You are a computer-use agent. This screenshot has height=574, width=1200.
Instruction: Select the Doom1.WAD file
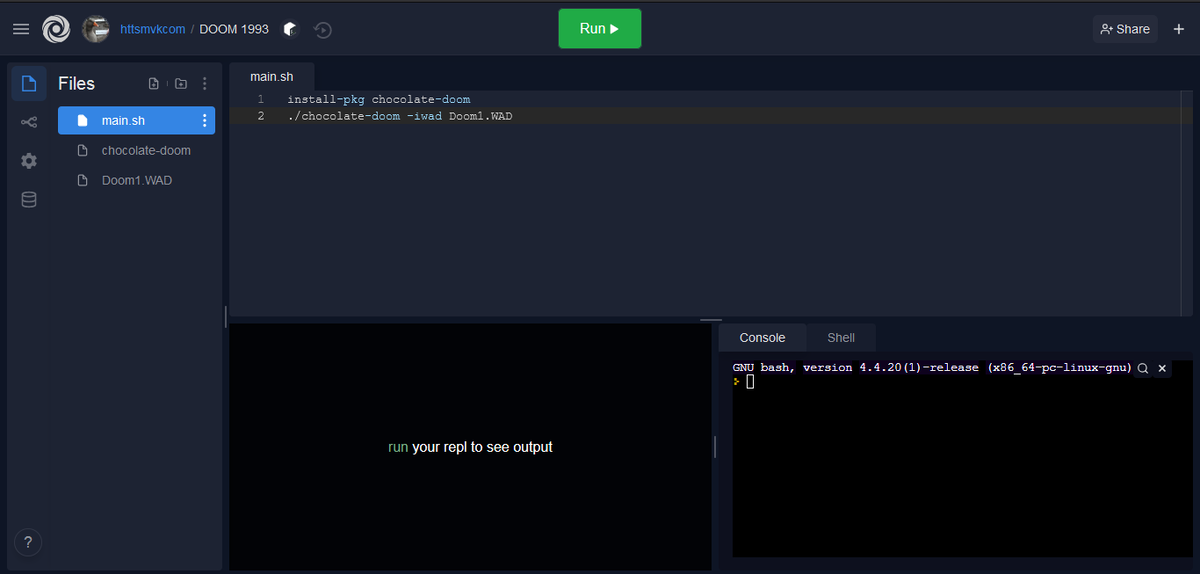[136, 180]
